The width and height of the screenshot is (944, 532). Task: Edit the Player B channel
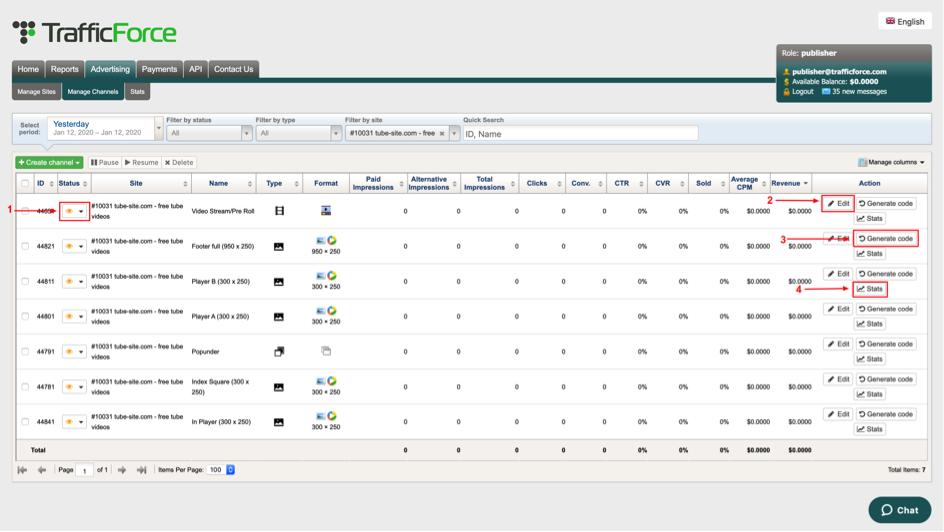838,274
